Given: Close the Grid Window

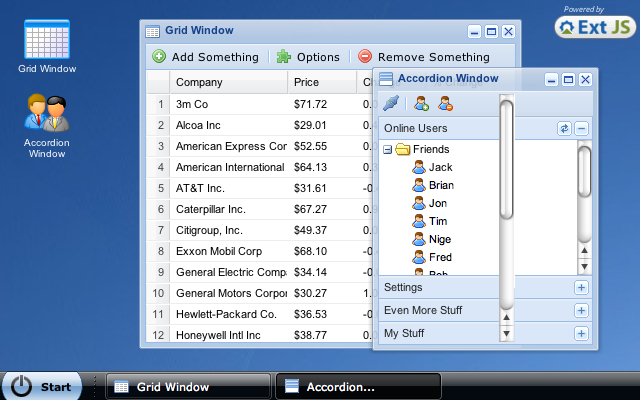Looking at the screenshot, I should (509, 31).
